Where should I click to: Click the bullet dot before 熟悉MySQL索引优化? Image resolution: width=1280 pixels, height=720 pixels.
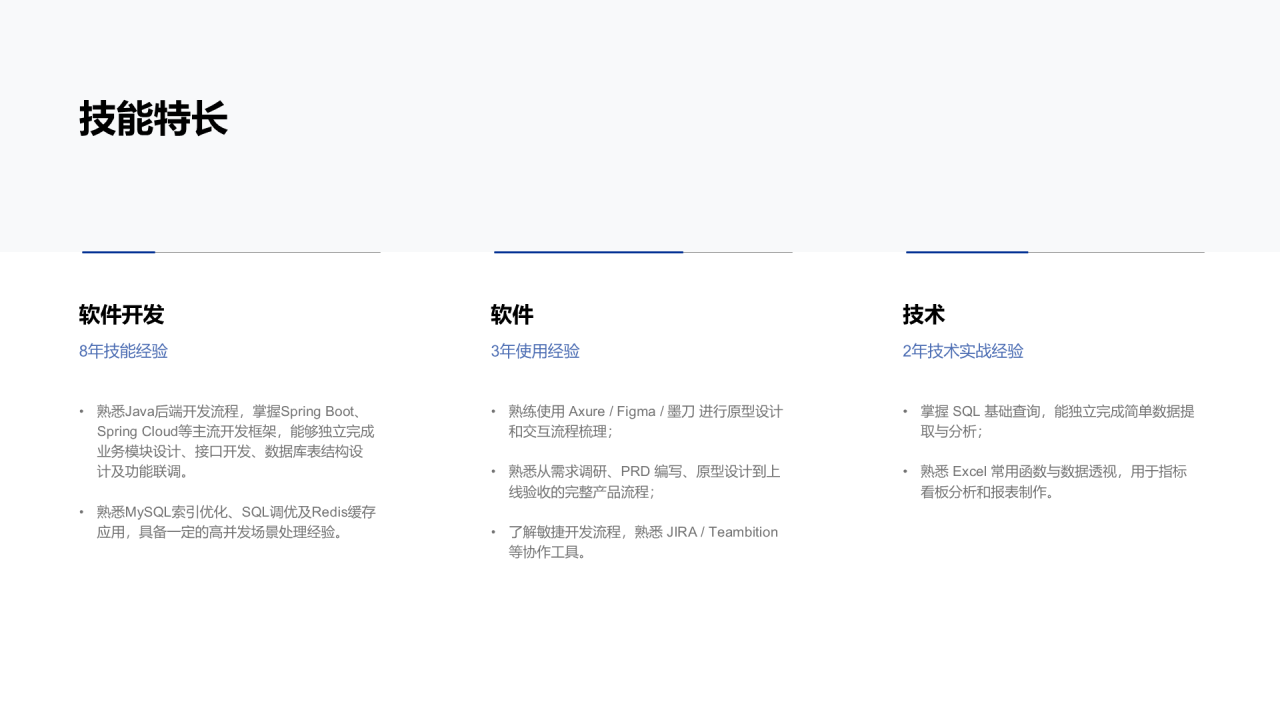pyautogui.click(x=82, y=512)
